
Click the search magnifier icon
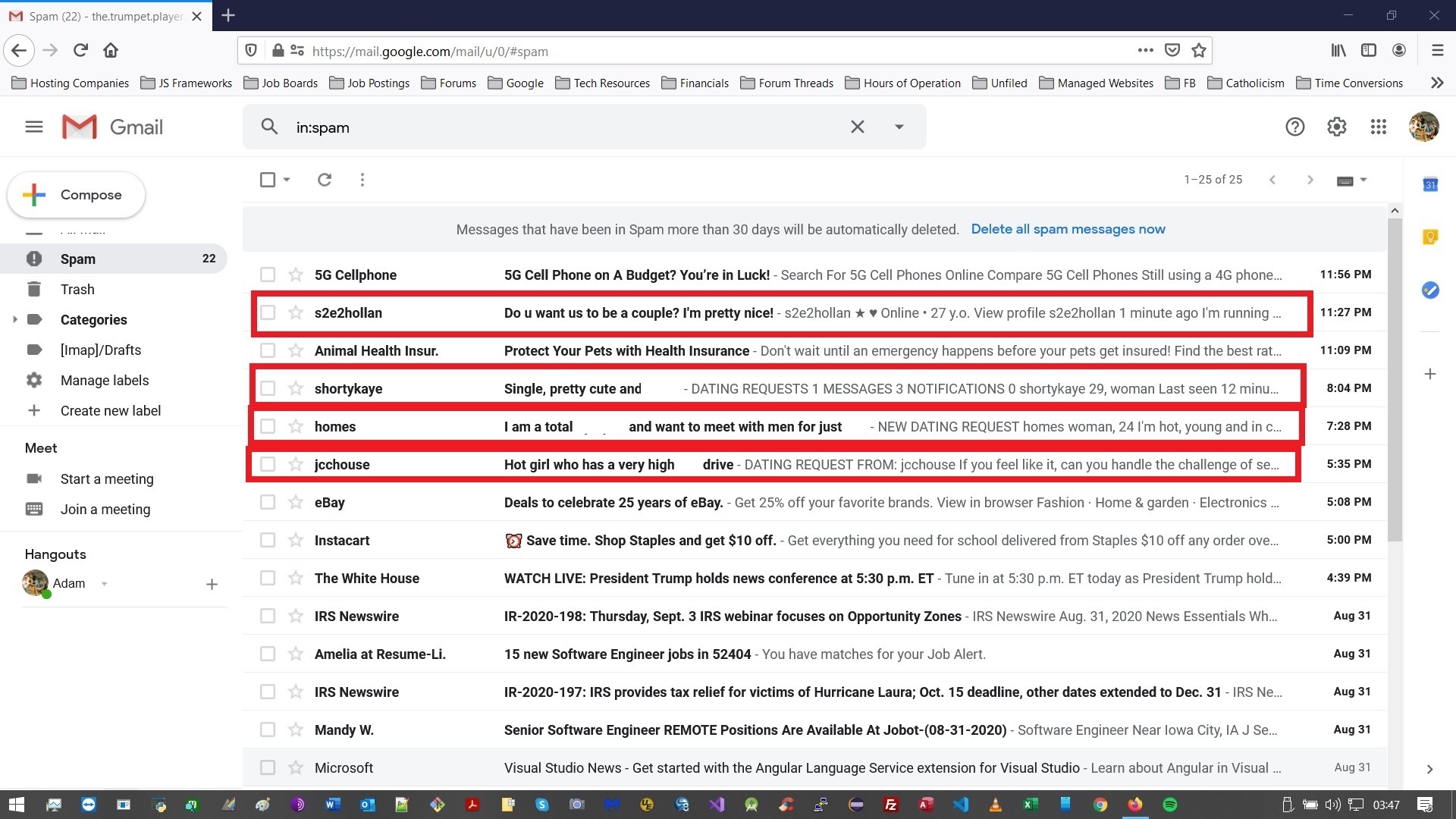click(x=269, y=127)
